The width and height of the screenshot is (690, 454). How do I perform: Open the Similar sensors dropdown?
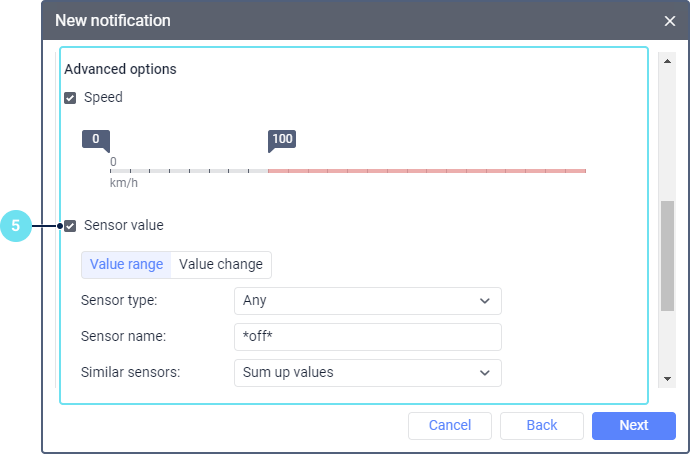366,372
